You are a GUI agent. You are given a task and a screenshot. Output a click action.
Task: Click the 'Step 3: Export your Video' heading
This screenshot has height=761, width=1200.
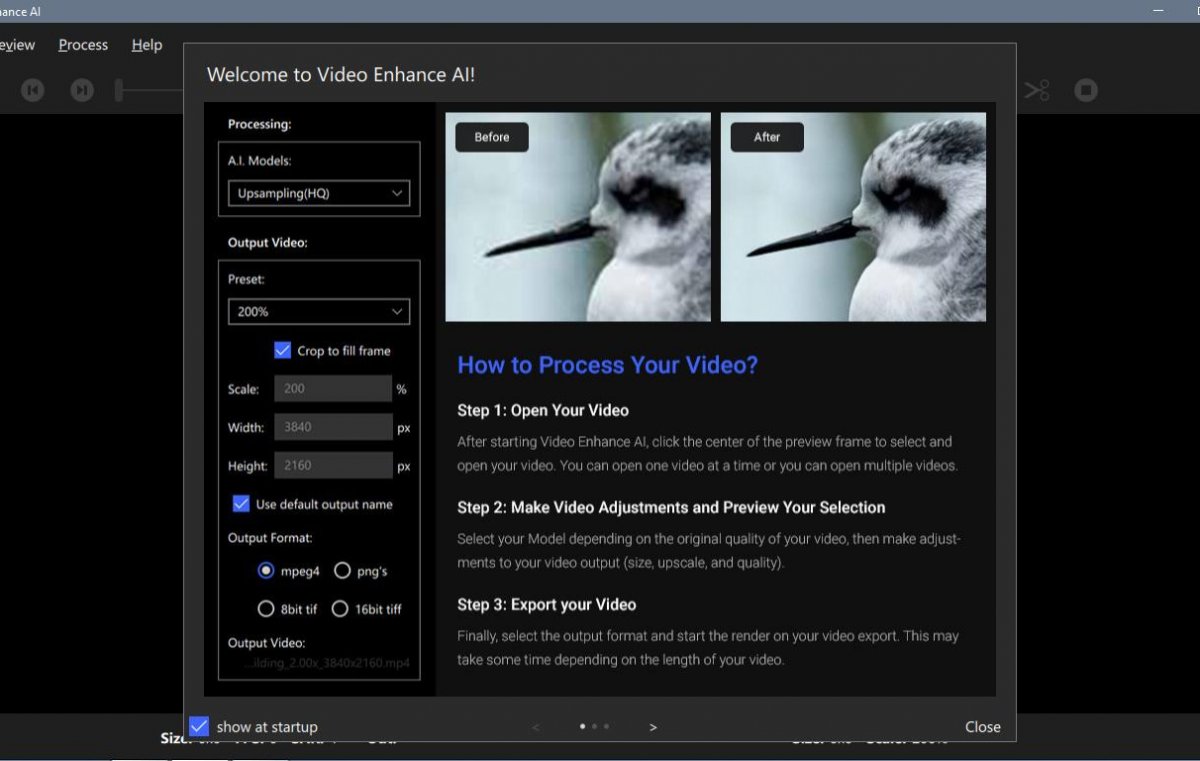(x=547, y=604)
